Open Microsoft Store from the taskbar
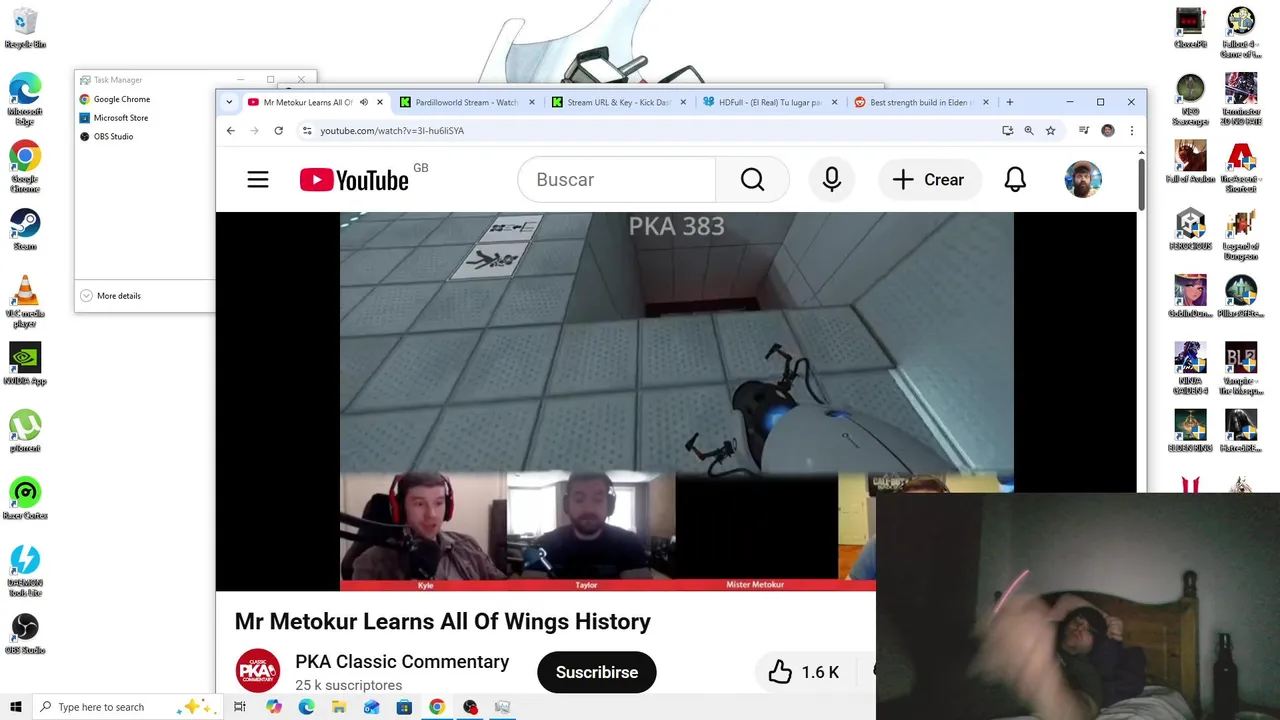 [404, 707]
